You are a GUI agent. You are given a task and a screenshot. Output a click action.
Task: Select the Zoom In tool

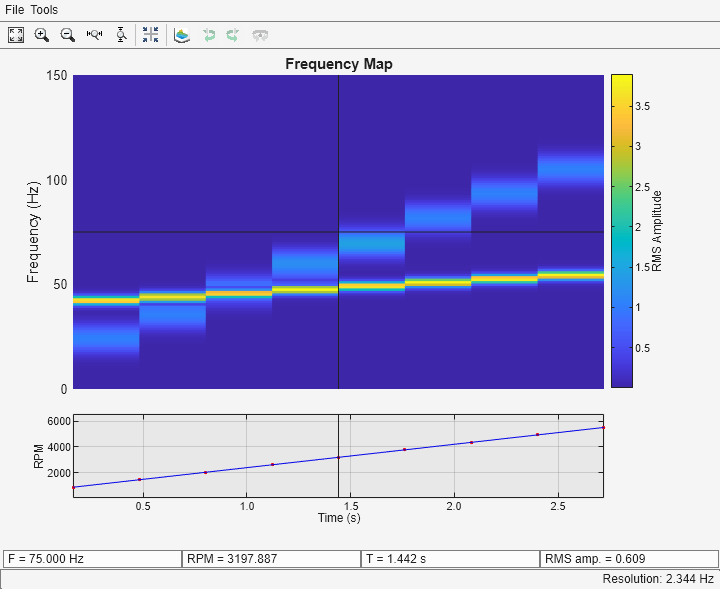pyautogui.click(x=42, y=35)
